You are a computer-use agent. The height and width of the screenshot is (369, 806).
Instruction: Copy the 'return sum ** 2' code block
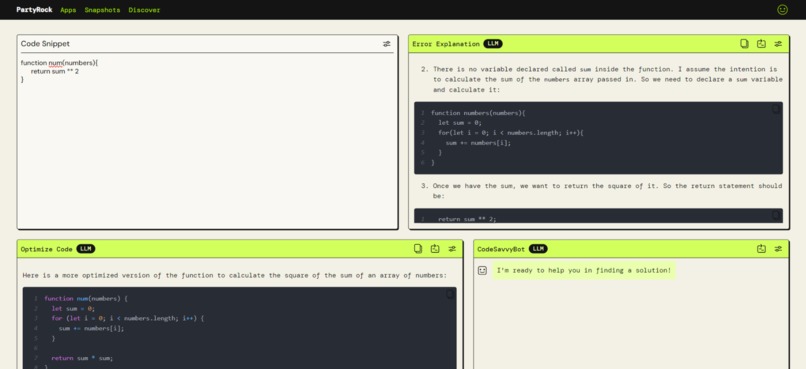(776, 215)
